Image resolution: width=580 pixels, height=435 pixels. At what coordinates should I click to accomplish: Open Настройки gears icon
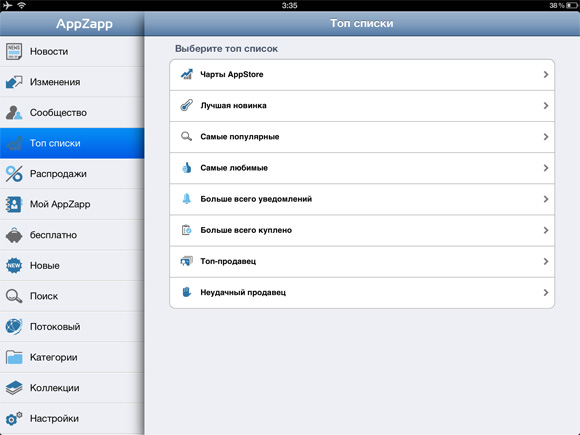(14, 418)
